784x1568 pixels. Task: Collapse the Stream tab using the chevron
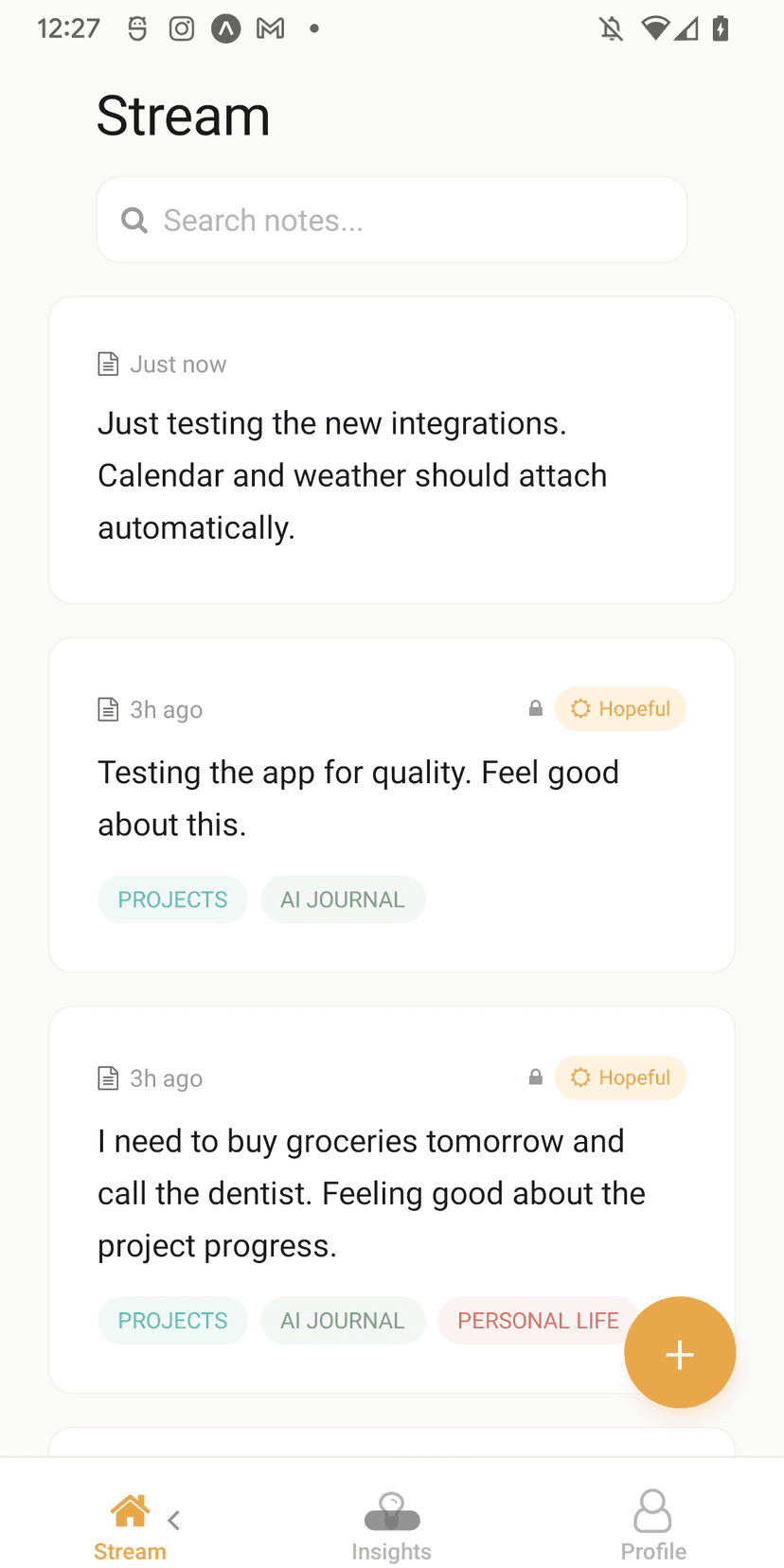173,1520
